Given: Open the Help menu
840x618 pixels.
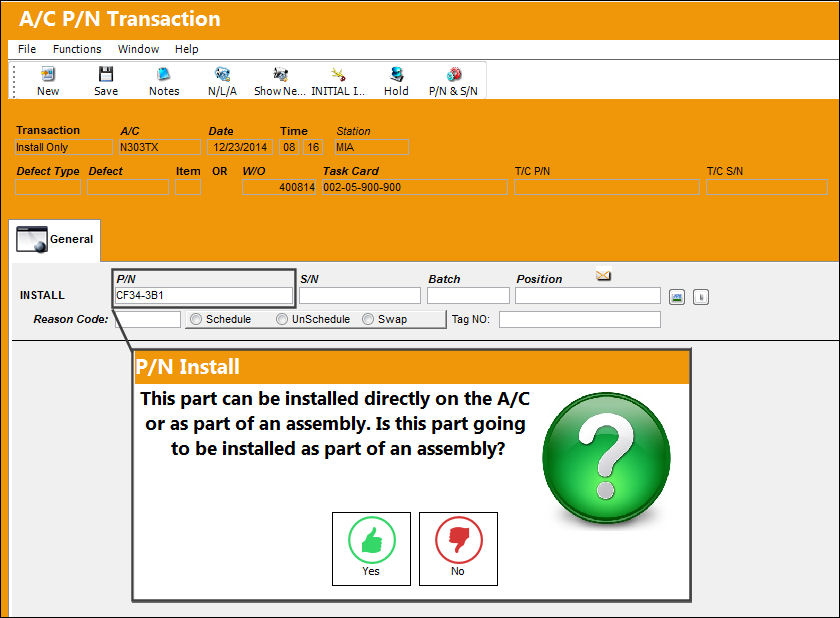Looking at the screenshot, I should [x=186, y=49].
